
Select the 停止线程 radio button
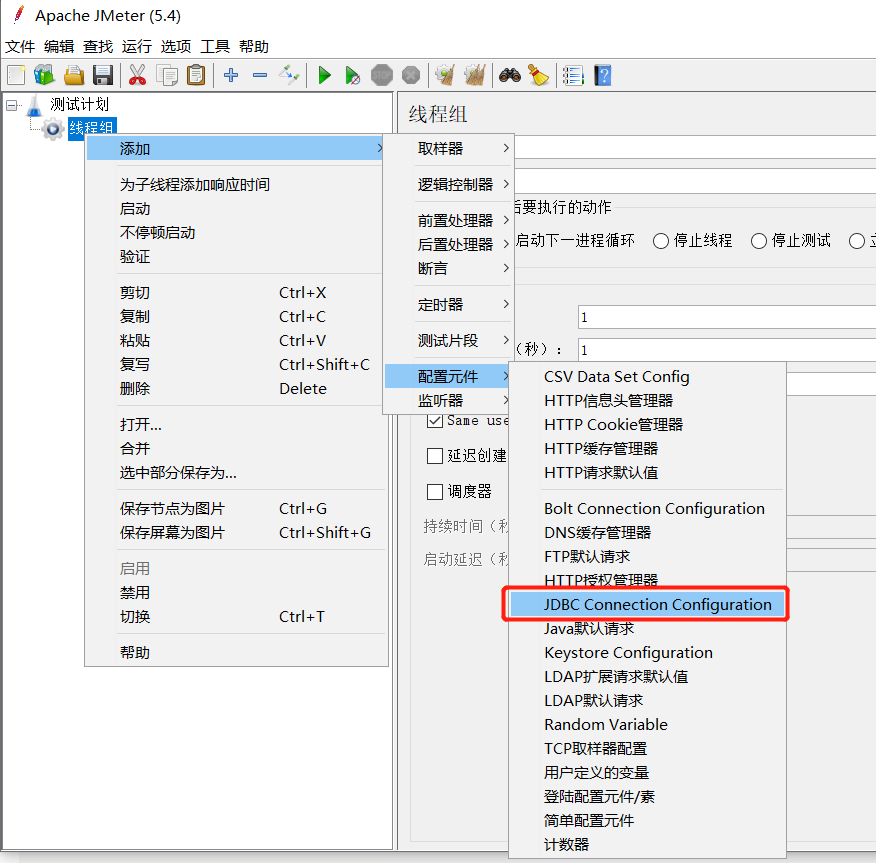[660, 241]
